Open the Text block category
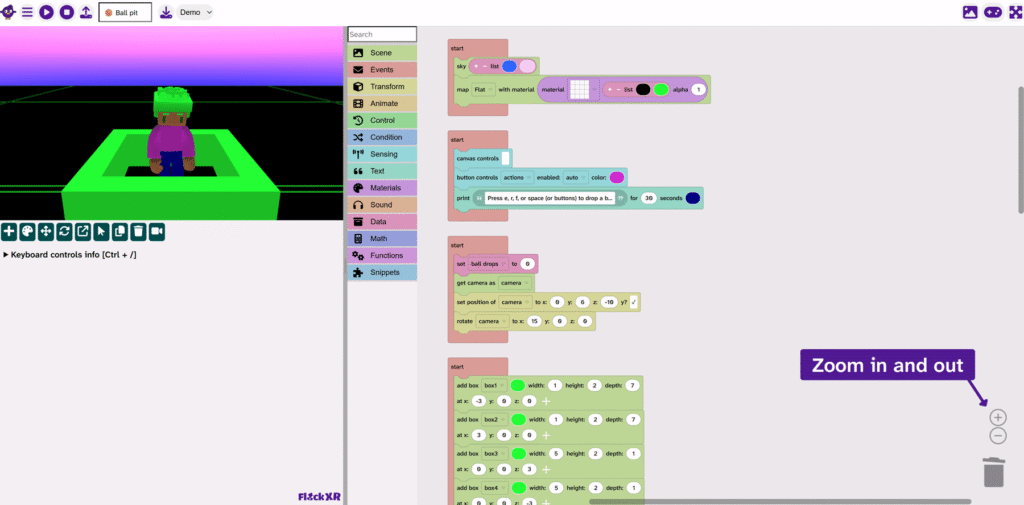This screenshot has width=1024, height=505. coord(382,171)
